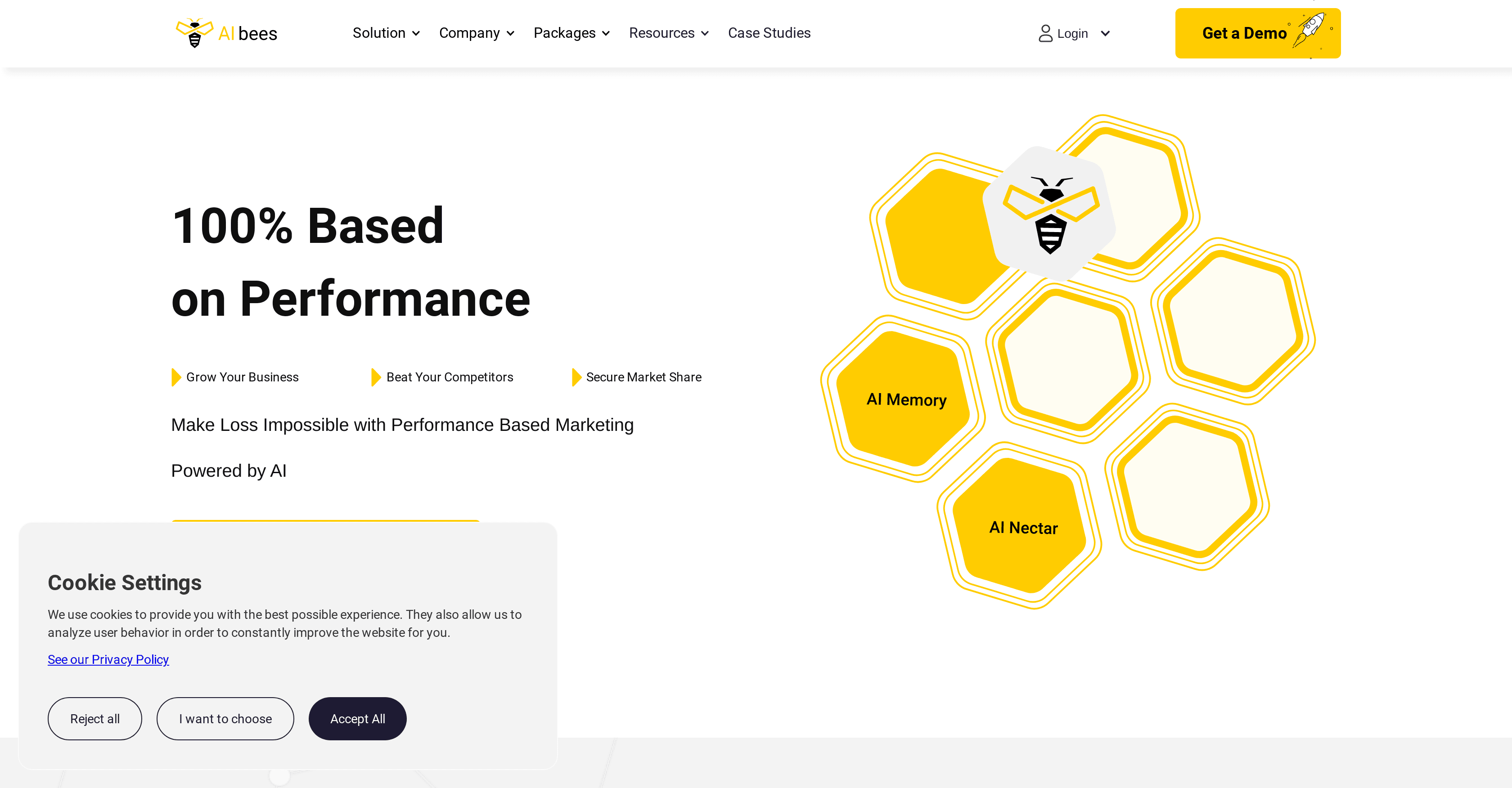Screen dimensions: 1512x788
Task: Select the user icon next to Login
Action: (1045, 33)
